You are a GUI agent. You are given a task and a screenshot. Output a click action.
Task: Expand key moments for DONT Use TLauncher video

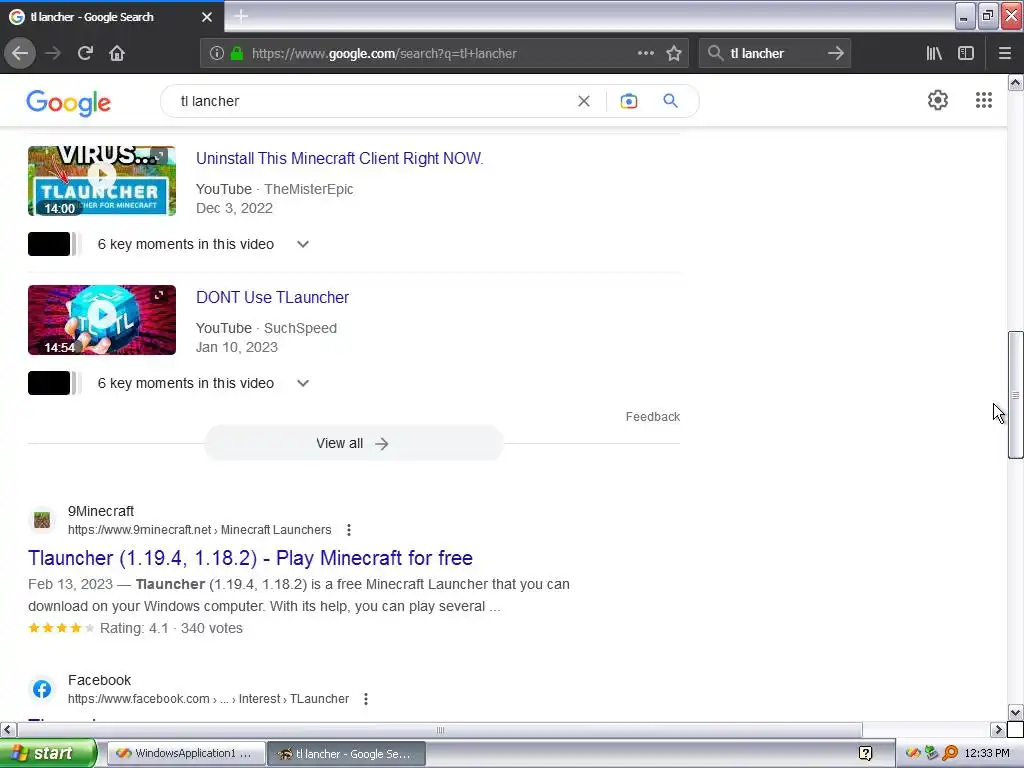[302, 383]
